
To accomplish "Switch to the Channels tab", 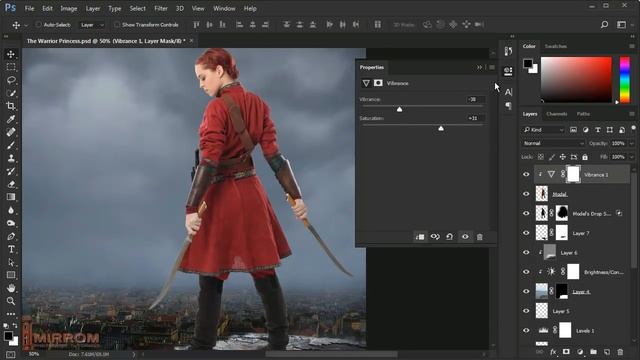I will coord(557,114).
